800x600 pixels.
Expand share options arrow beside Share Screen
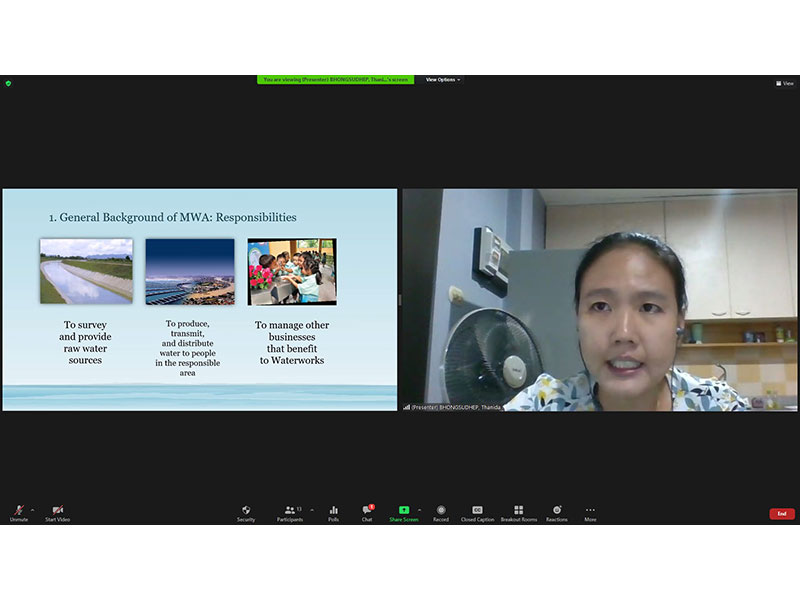coord(419,509)
